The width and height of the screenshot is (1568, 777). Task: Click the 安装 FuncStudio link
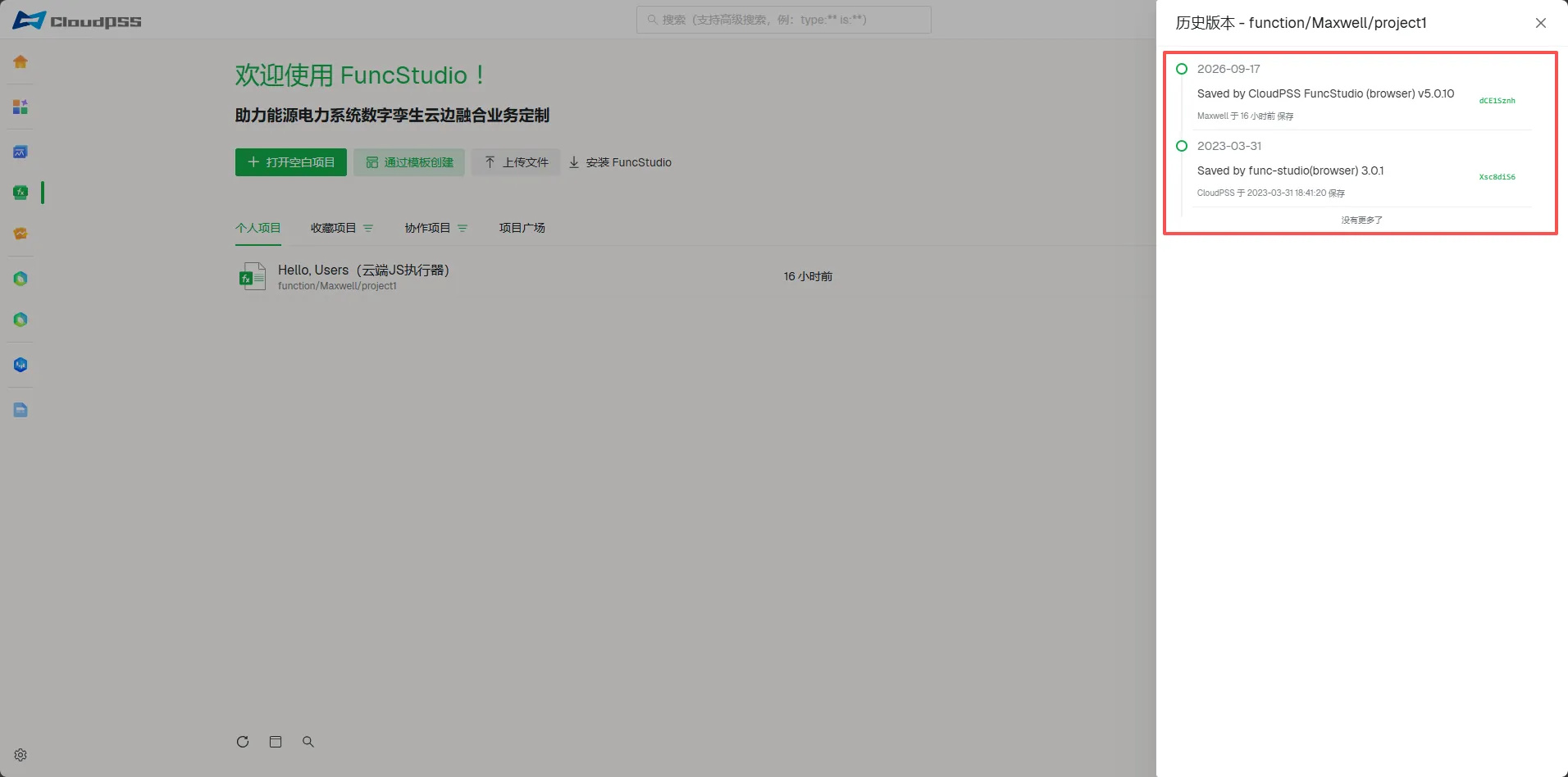click(x=620, y=162)
